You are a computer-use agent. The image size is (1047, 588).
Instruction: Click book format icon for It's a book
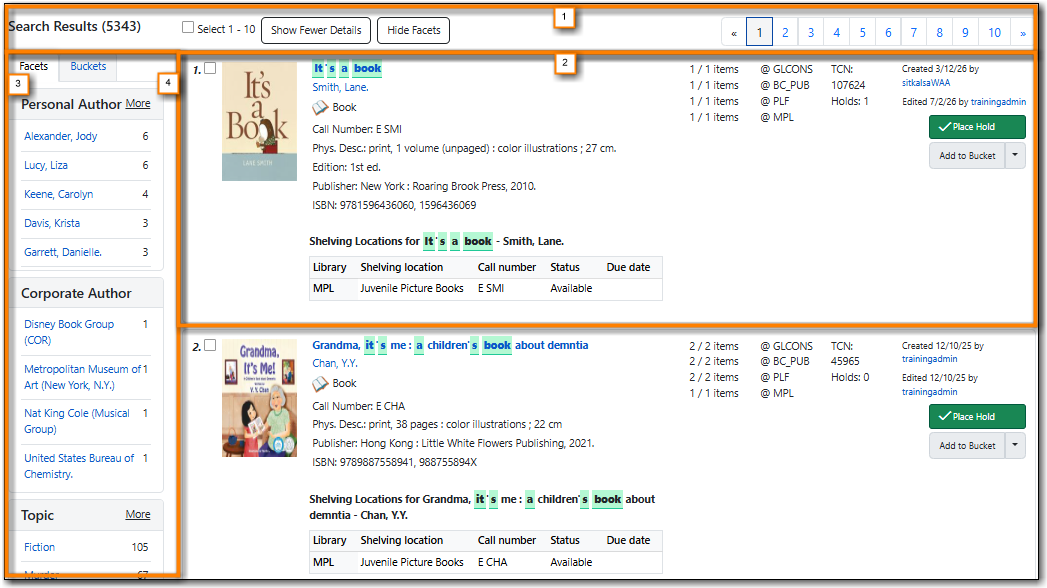coord(321,107)
